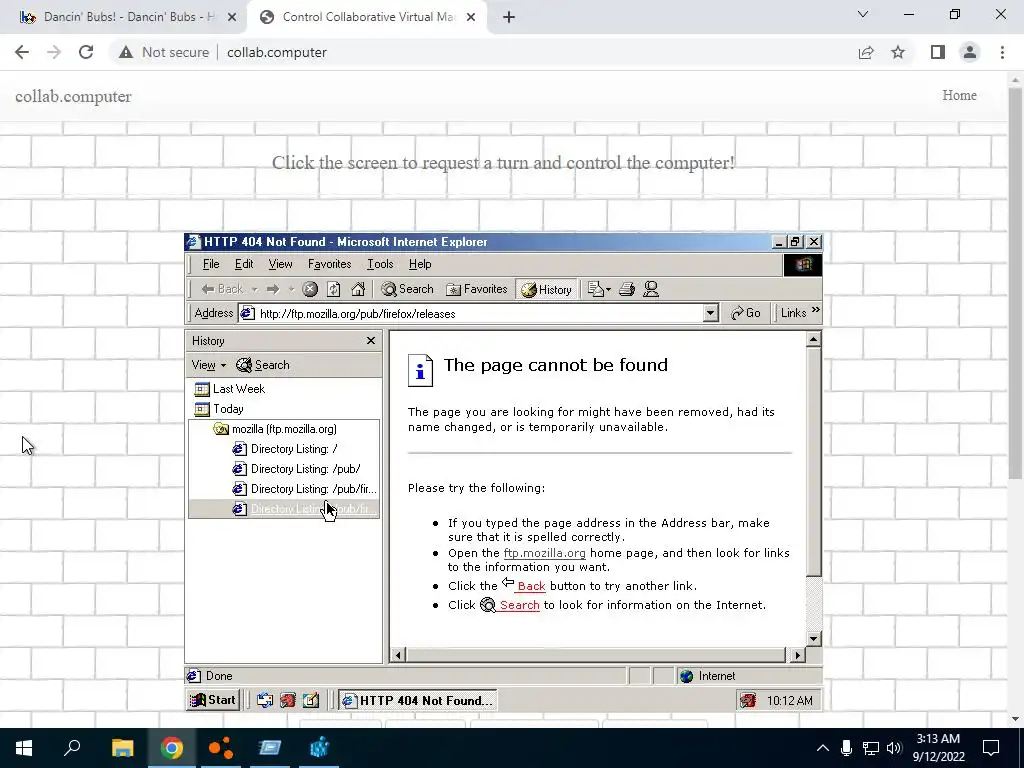
Task: Collapse mozilla (ftp.mozilla.org) folder
Action: (x=275, y=429)
